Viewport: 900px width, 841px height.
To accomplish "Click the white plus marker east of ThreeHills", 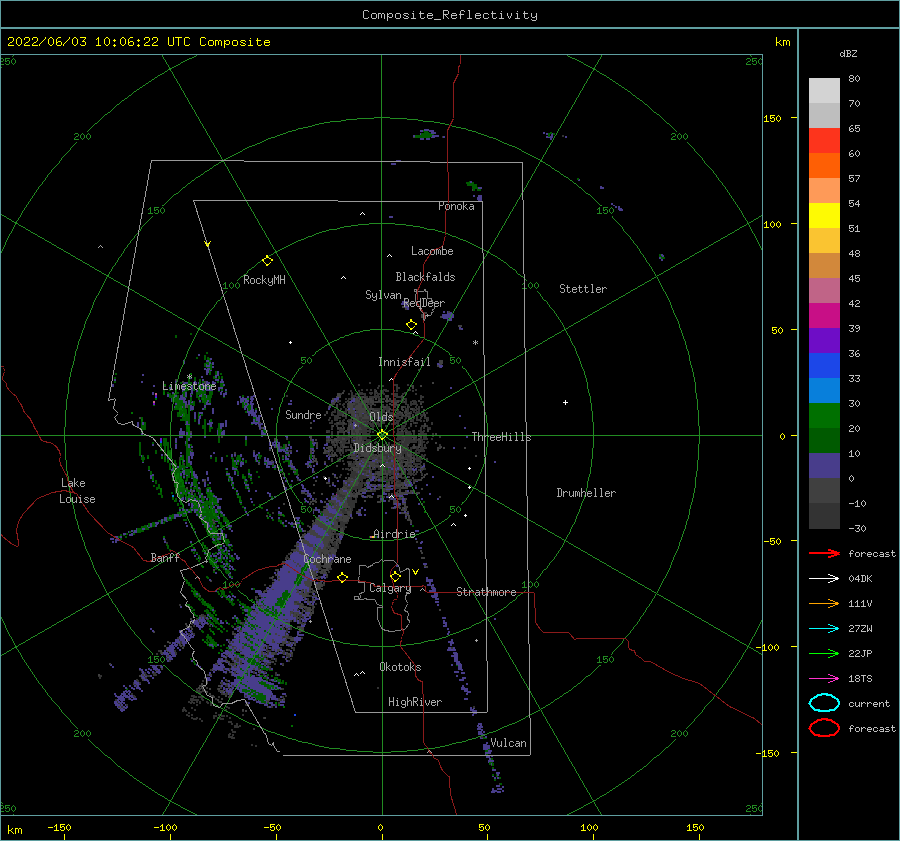I will [x=565, y=402].
